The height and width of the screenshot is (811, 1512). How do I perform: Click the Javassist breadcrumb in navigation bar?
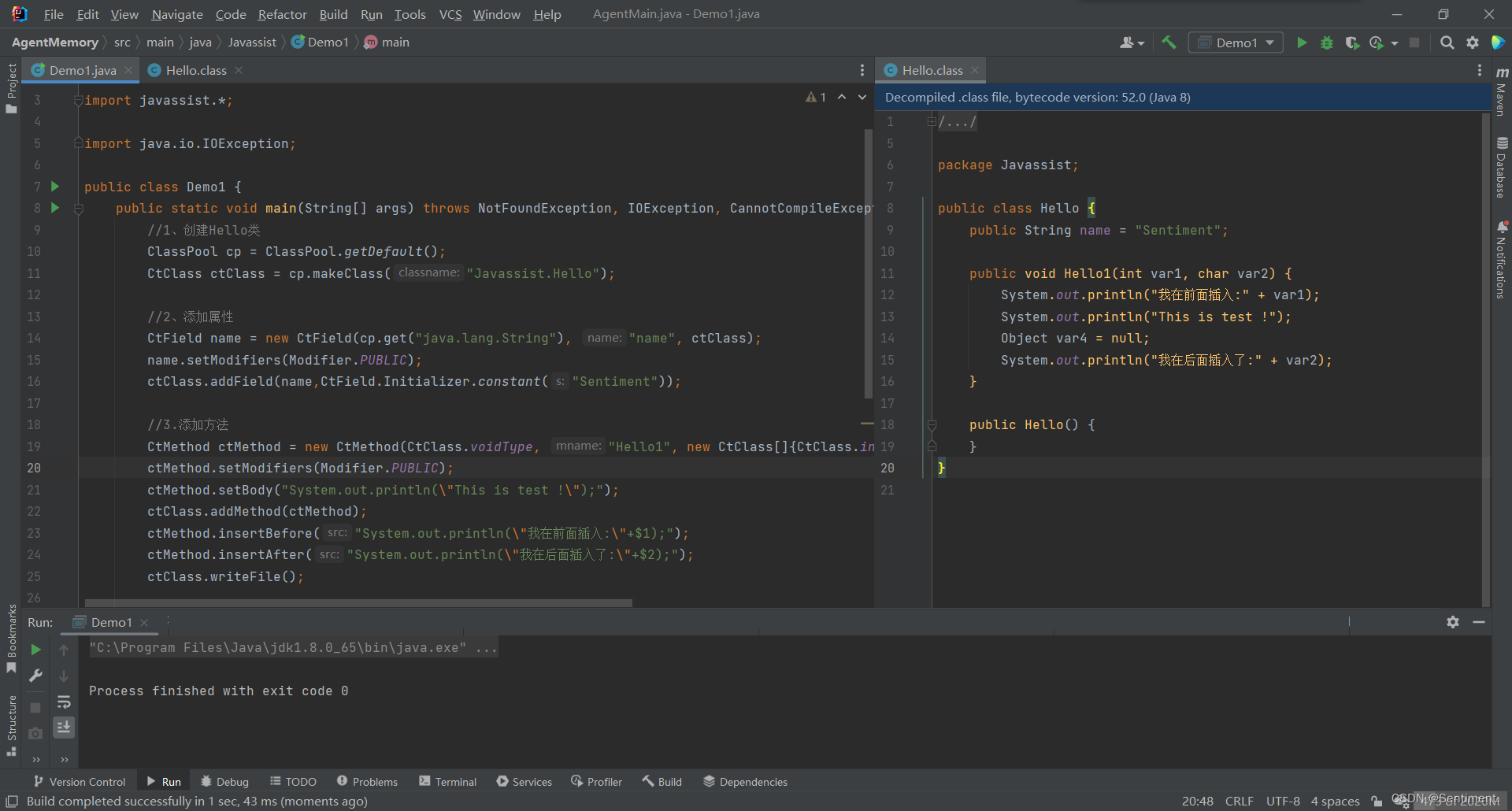click(252, 43)
